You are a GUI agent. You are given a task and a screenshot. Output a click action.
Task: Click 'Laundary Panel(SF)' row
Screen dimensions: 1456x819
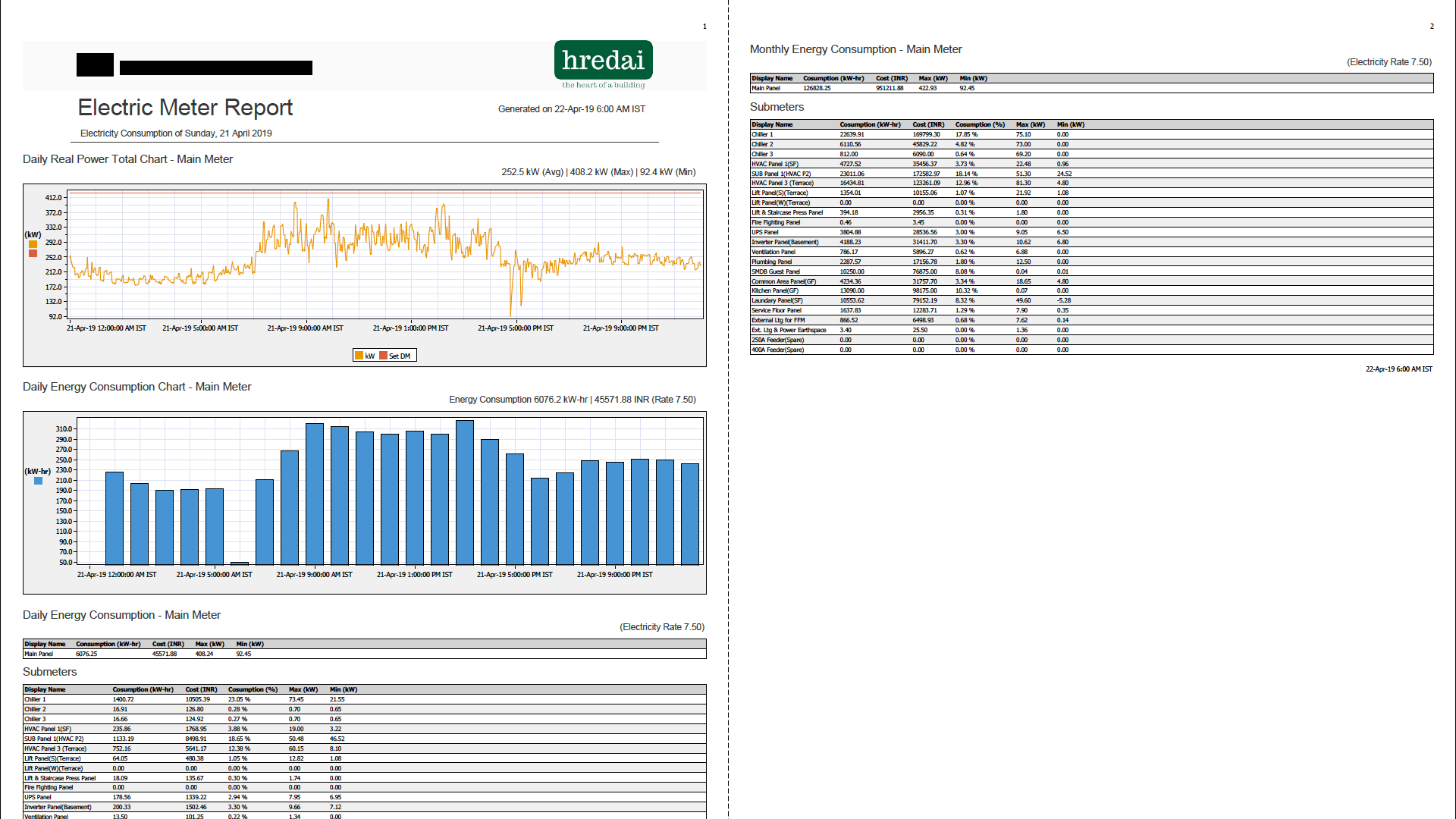(1092, 300)
